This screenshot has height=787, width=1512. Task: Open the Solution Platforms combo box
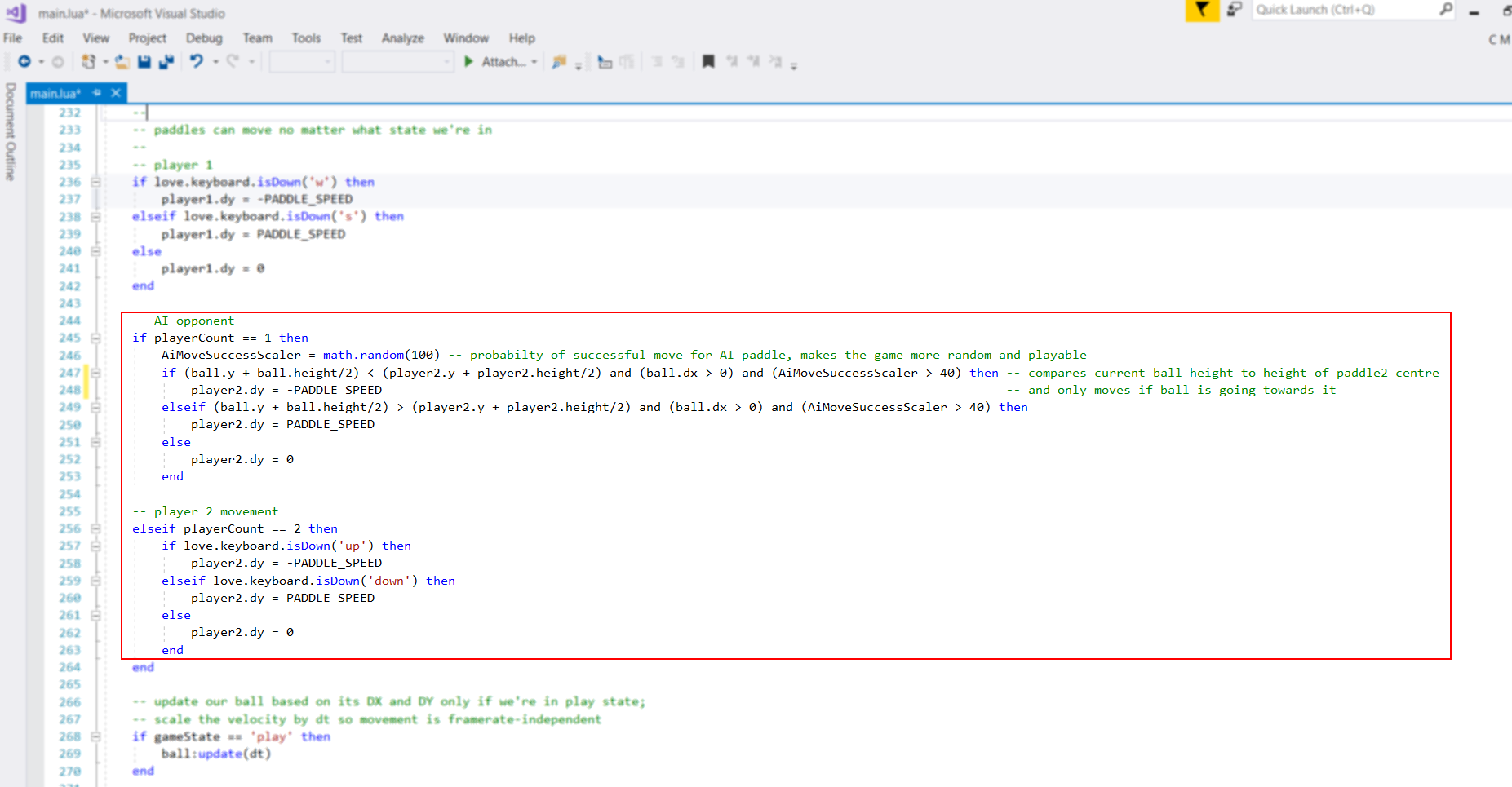point(397,62)
